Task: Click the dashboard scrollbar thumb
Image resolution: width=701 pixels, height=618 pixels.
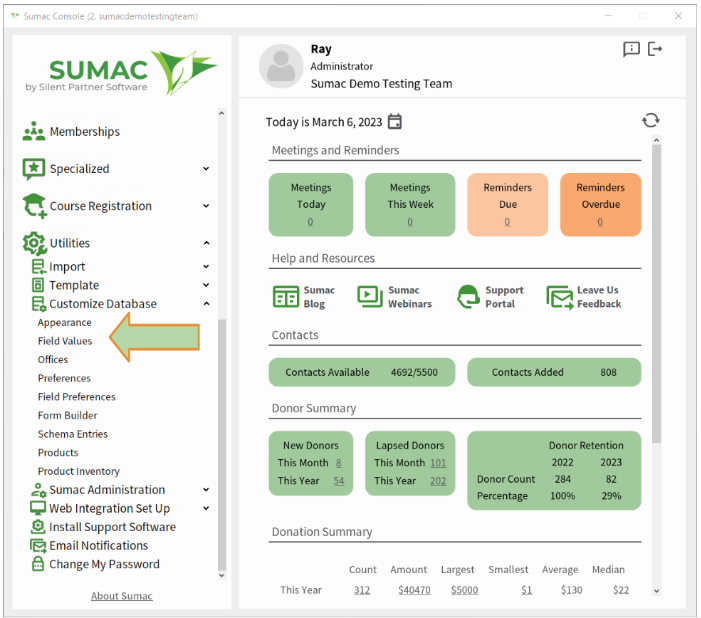Action: click(x=656, y=293)
